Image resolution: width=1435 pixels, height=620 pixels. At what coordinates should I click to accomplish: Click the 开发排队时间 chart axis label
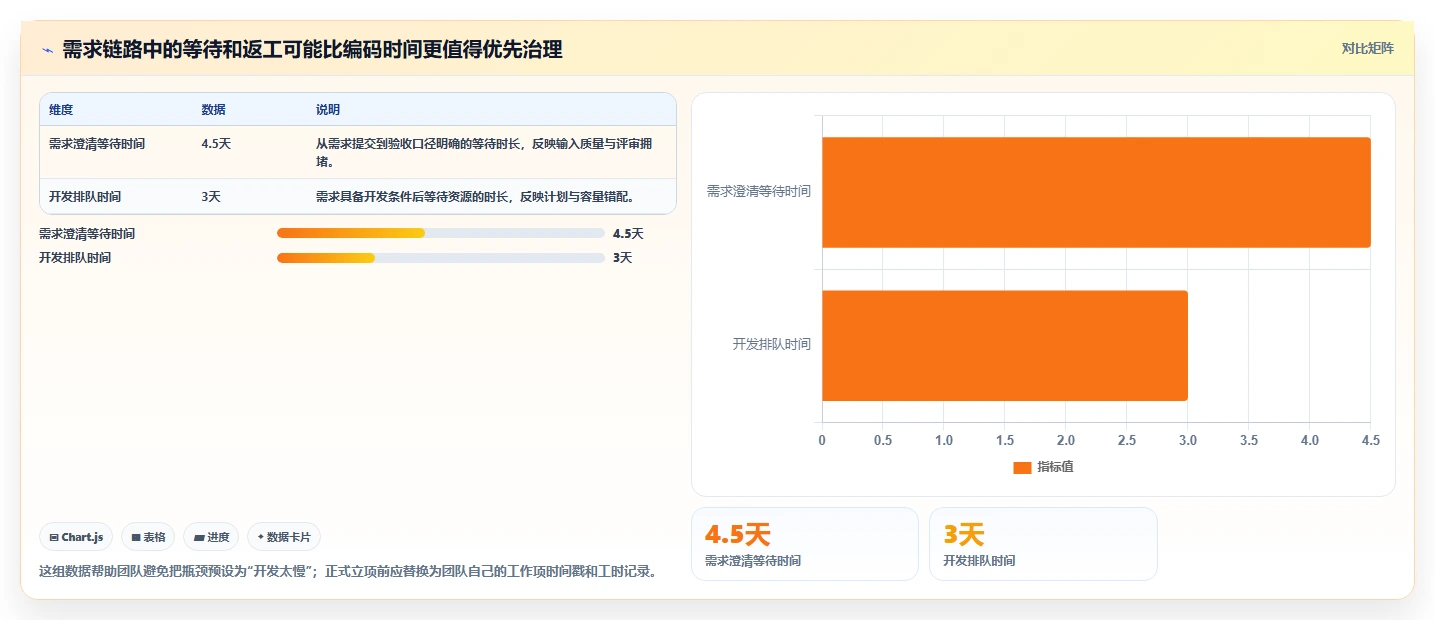772,344
